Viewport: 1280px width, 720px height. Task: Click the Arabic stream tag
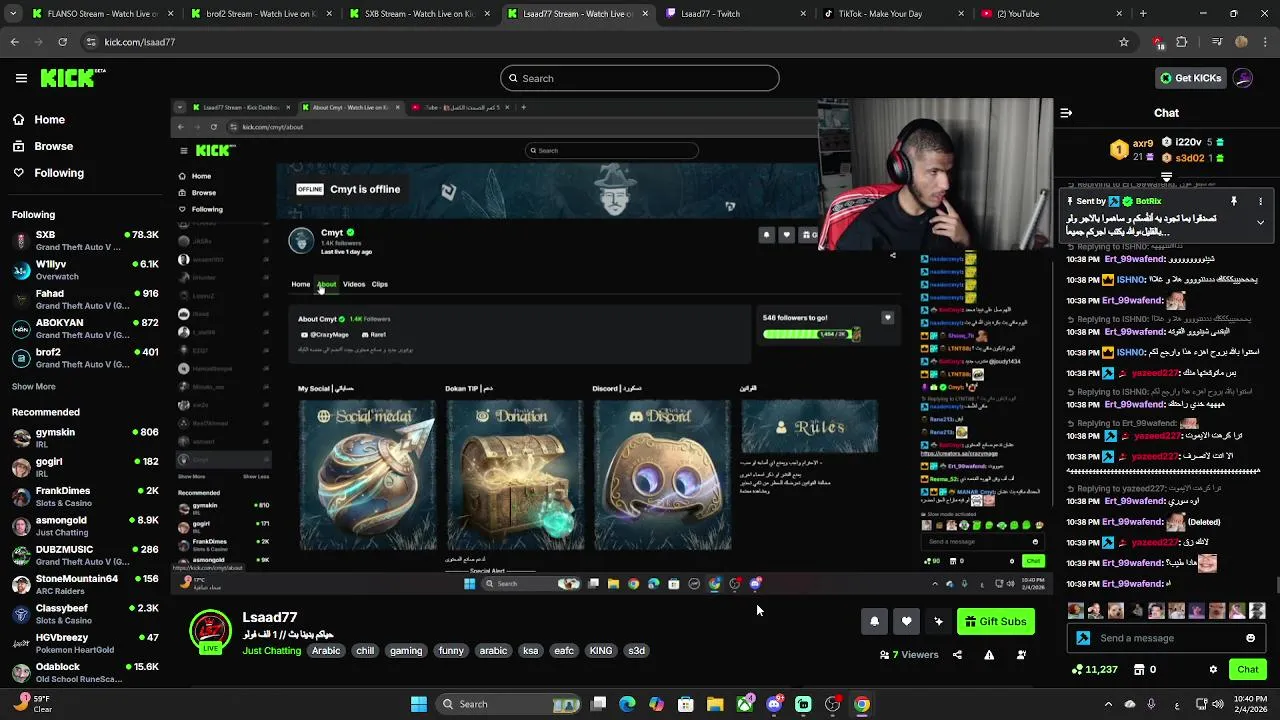pyautogui.click(x=326, y=651)
